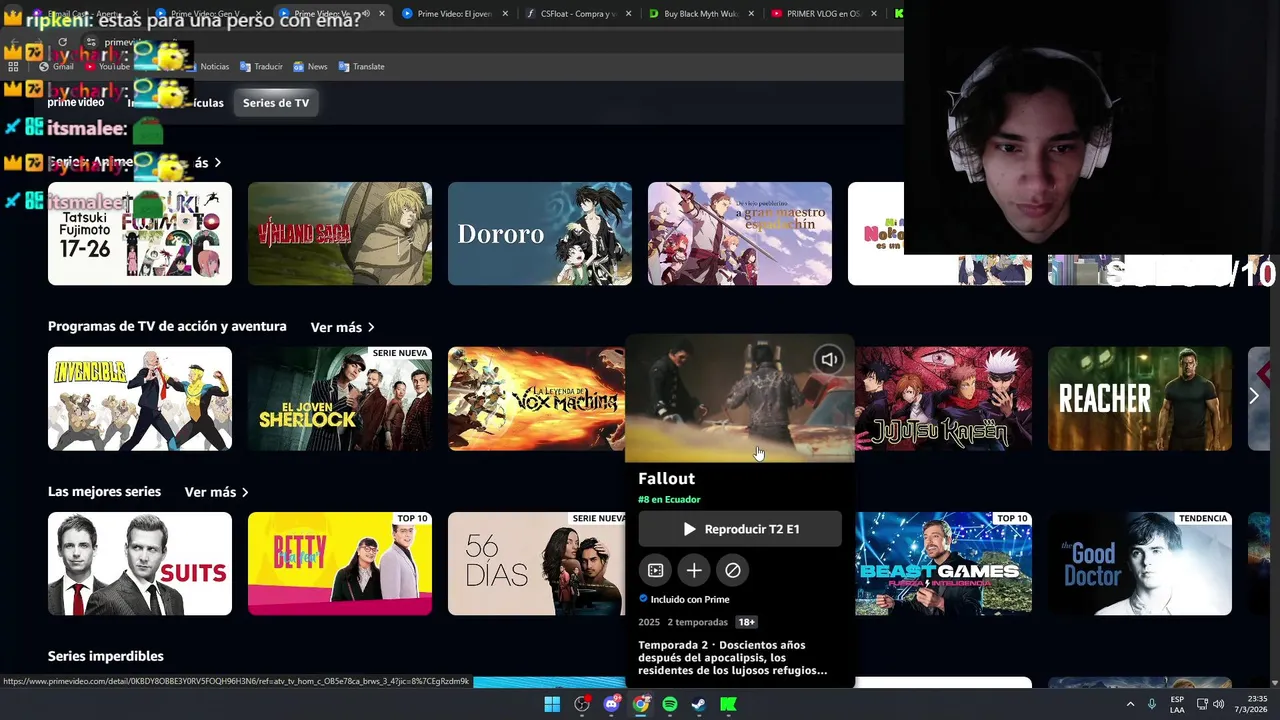This screenshot has width=1280, height=720.
Task: Mute the Fallout trailer preview sound
Action: pyautogui.click(x=829, y=360)
